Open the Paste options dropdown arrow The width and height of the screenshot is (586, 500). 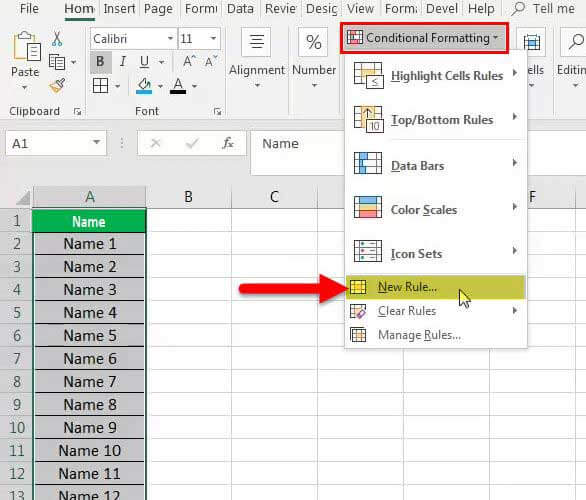pos(24,88)
